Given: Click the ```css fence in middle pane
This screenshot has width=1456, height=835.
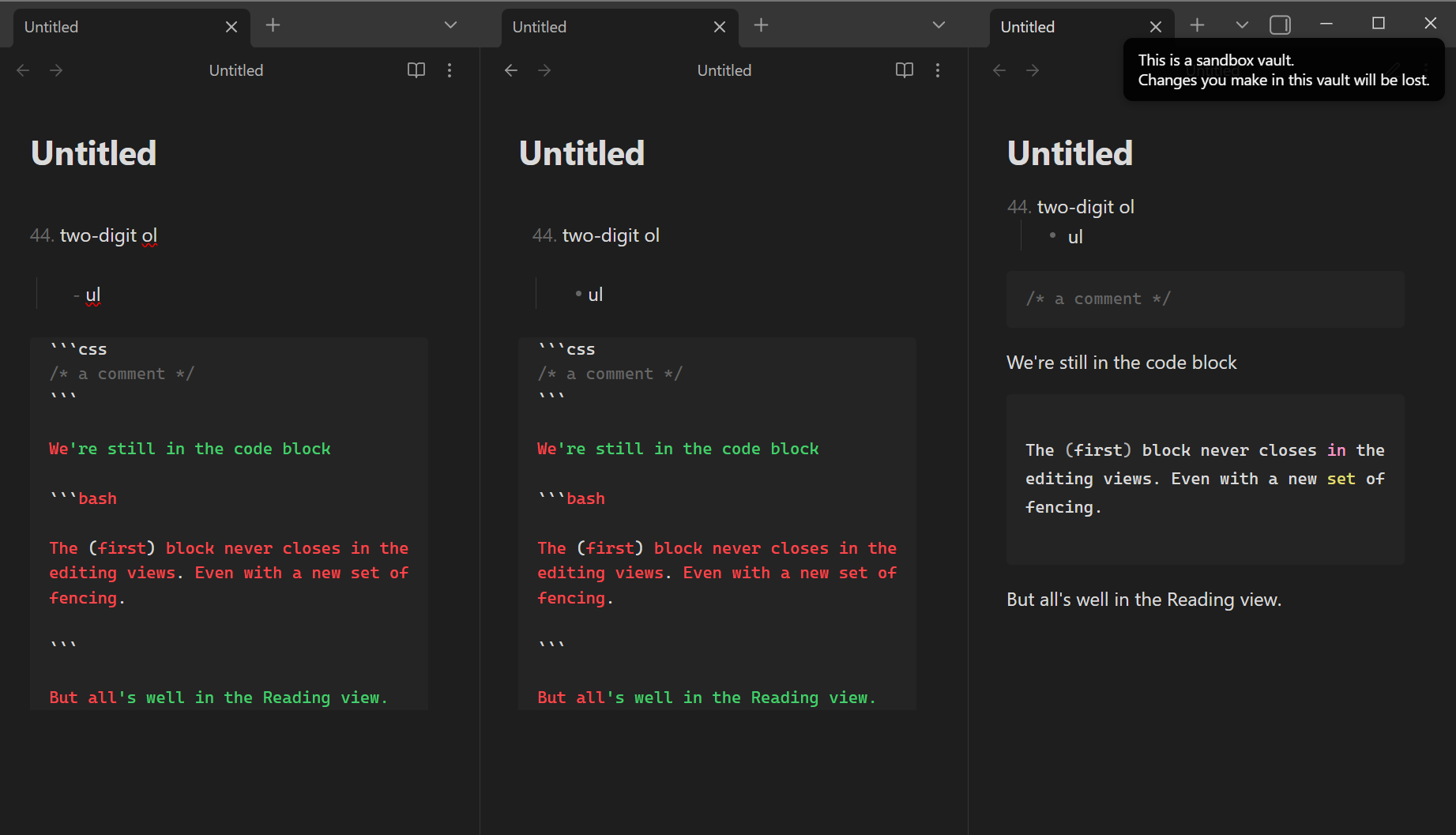Looking at the screenshot, I should click(x=566, y=349).
